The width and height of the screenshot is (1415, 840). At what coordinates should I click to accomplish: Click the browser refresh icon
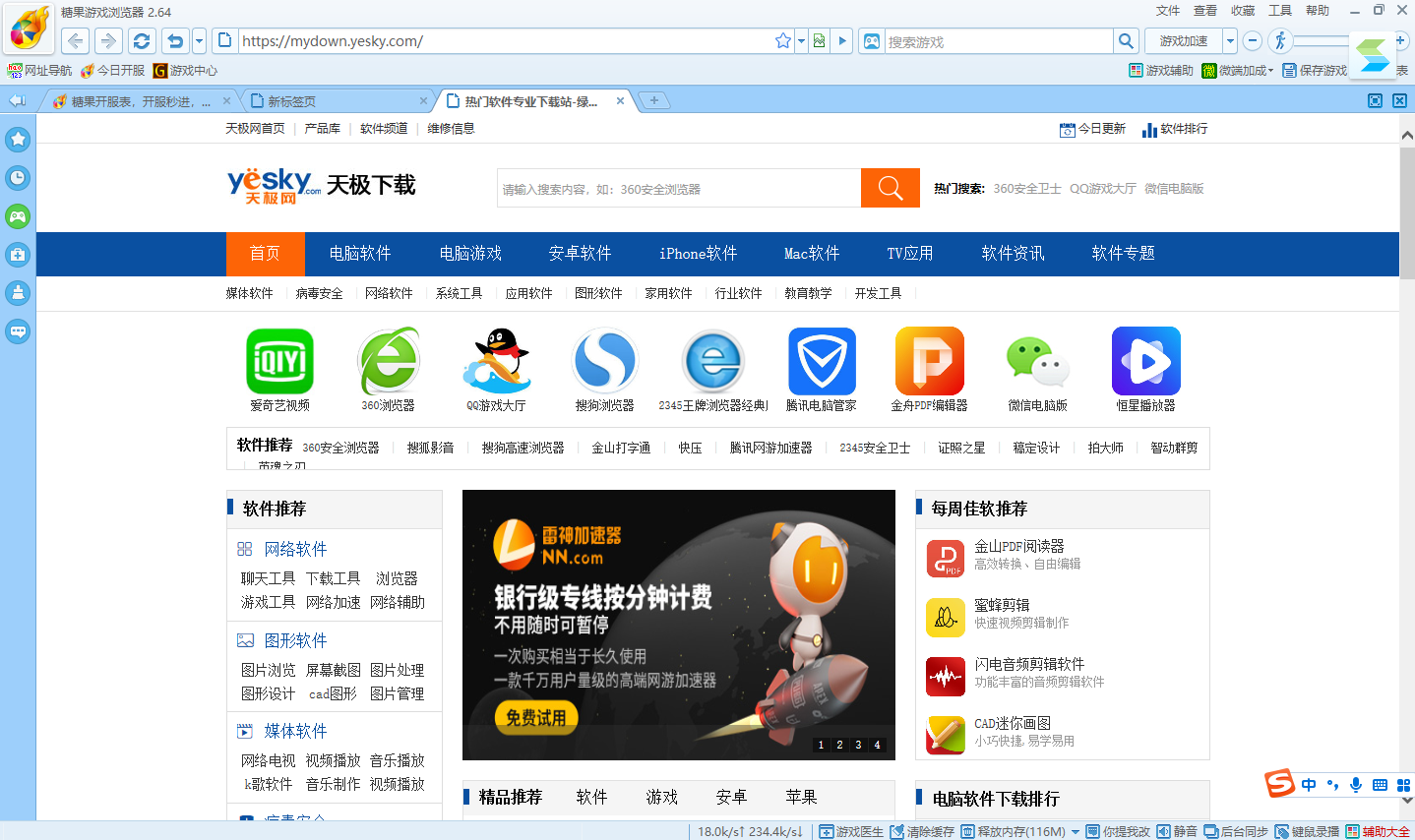[x=142, y=41]
